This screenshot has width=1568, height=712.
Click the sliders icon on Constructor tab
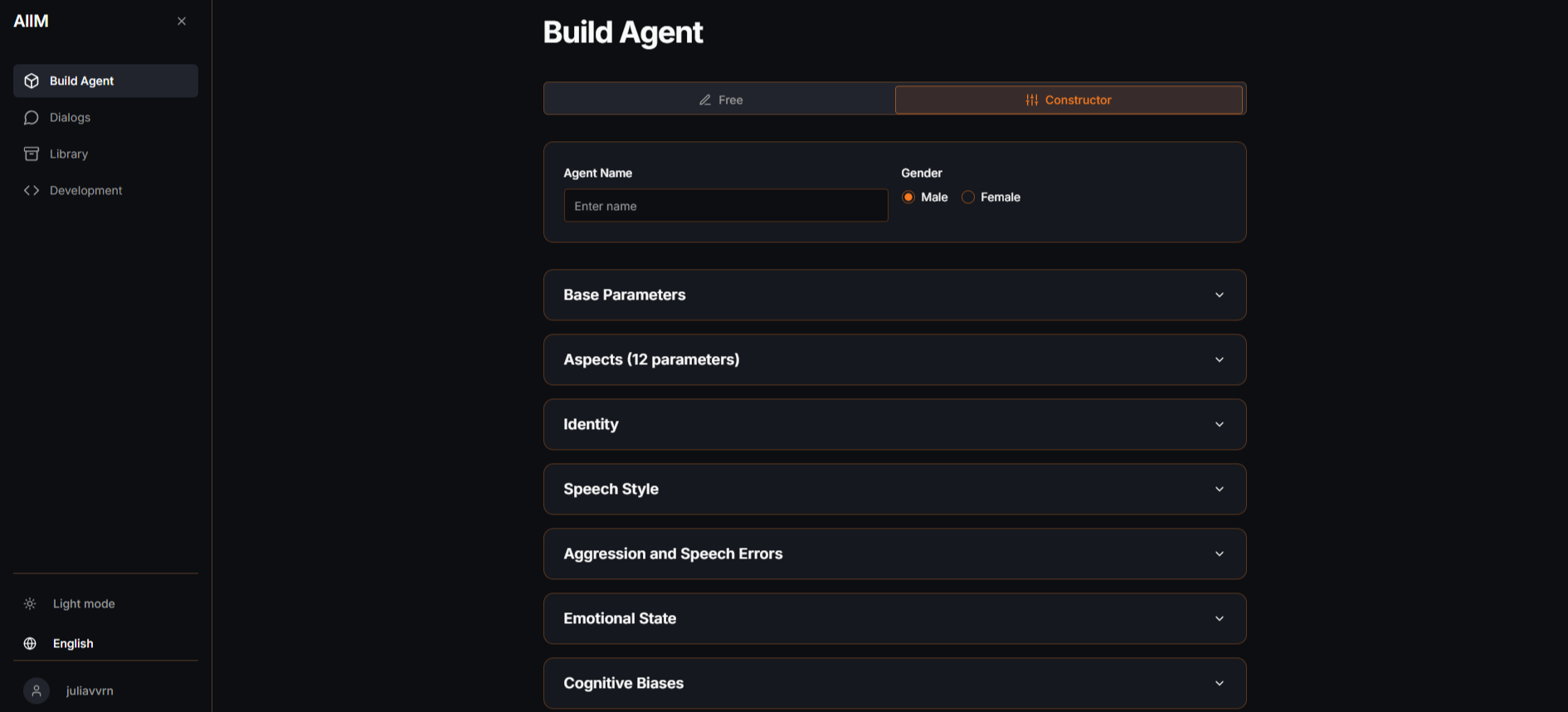[1032, 100]
